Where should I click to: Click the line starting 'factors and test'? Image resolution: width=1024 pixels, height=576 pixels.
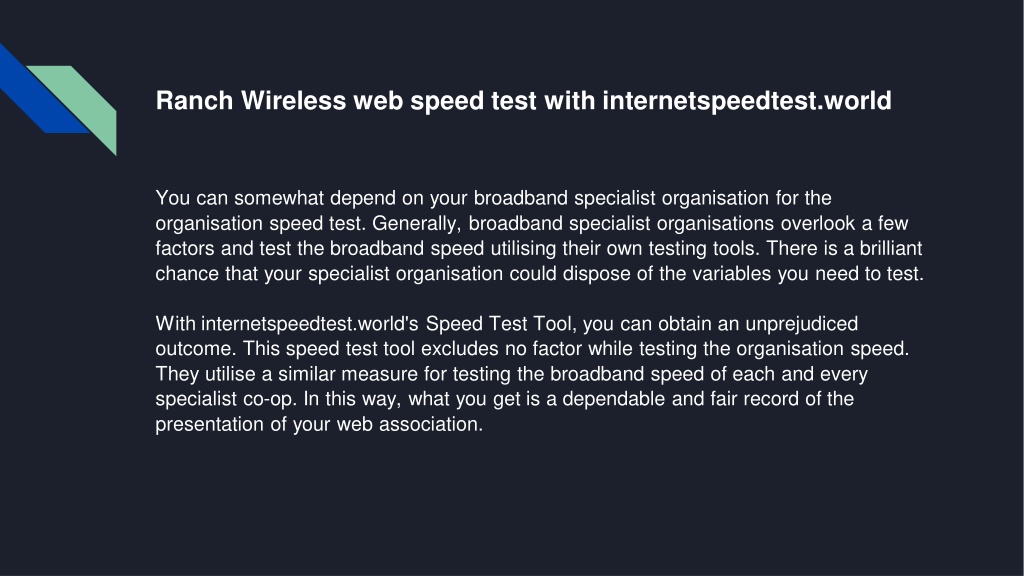pos(539,248)
